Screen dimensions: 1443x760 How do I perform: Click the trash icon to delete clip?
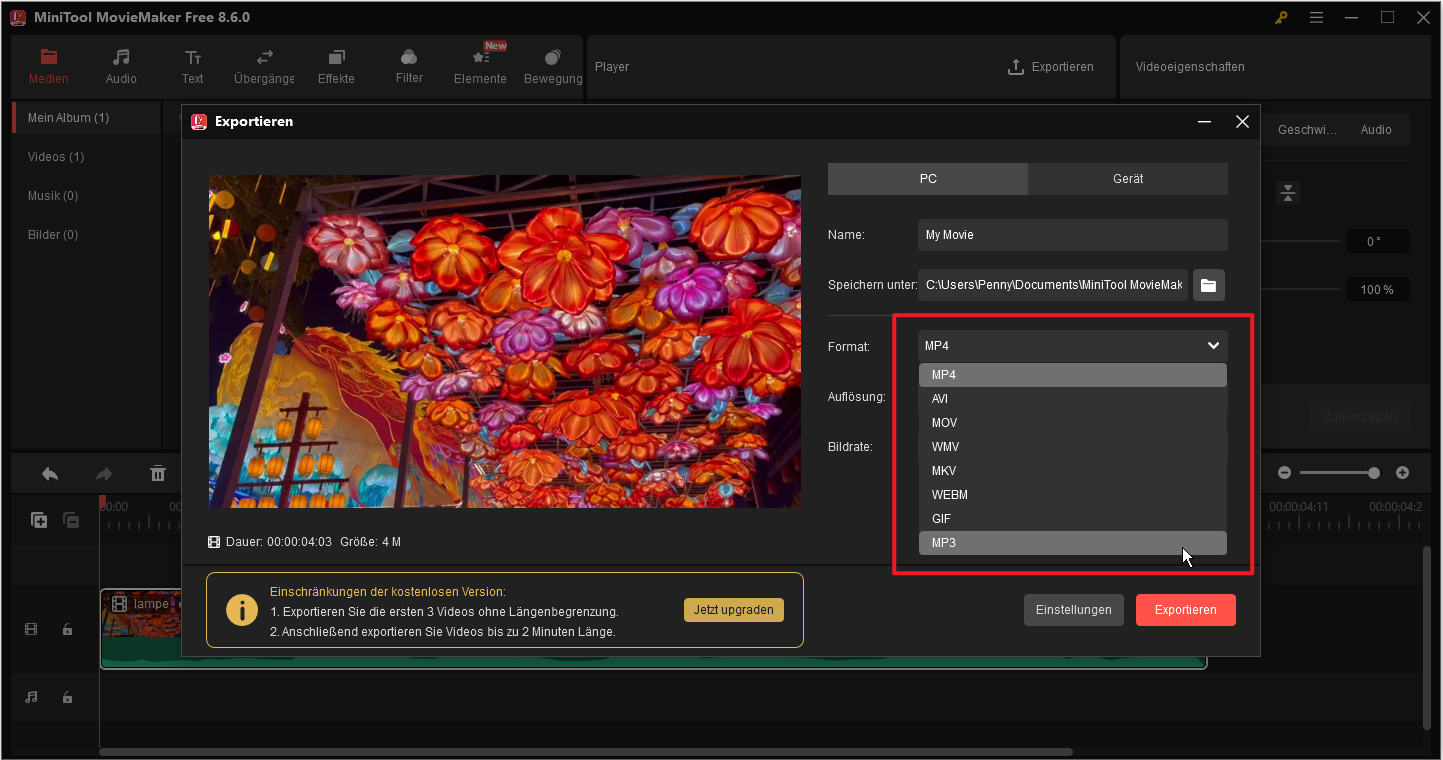point(158,473)
